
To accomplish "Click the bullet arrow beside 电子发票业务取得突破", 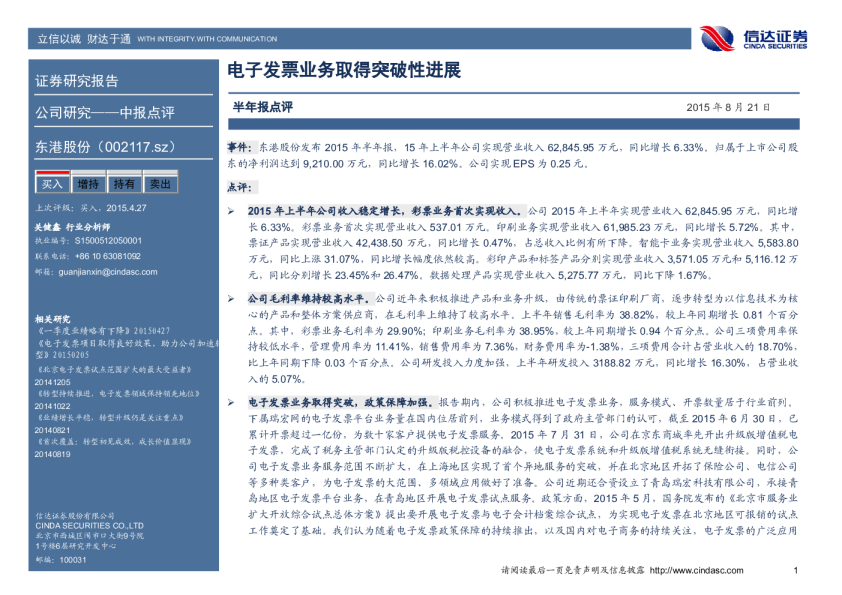I will (x=231, y=398).
